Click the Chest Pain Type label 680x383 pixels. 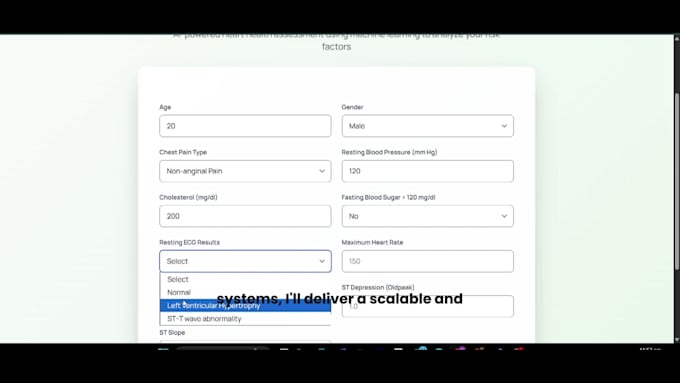click(183, 152)
